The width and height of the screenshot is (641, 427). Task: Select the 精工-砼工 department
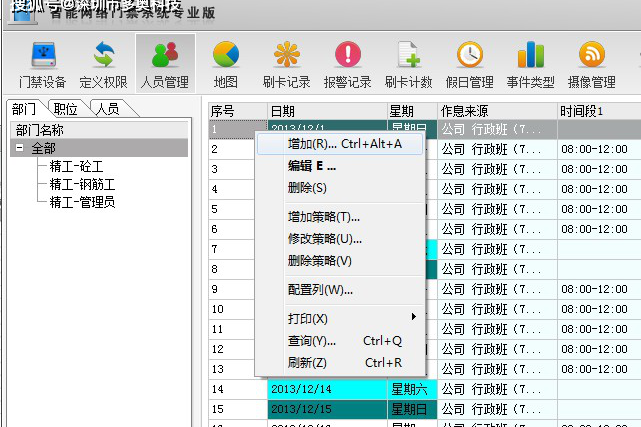(x=76, y=166)
